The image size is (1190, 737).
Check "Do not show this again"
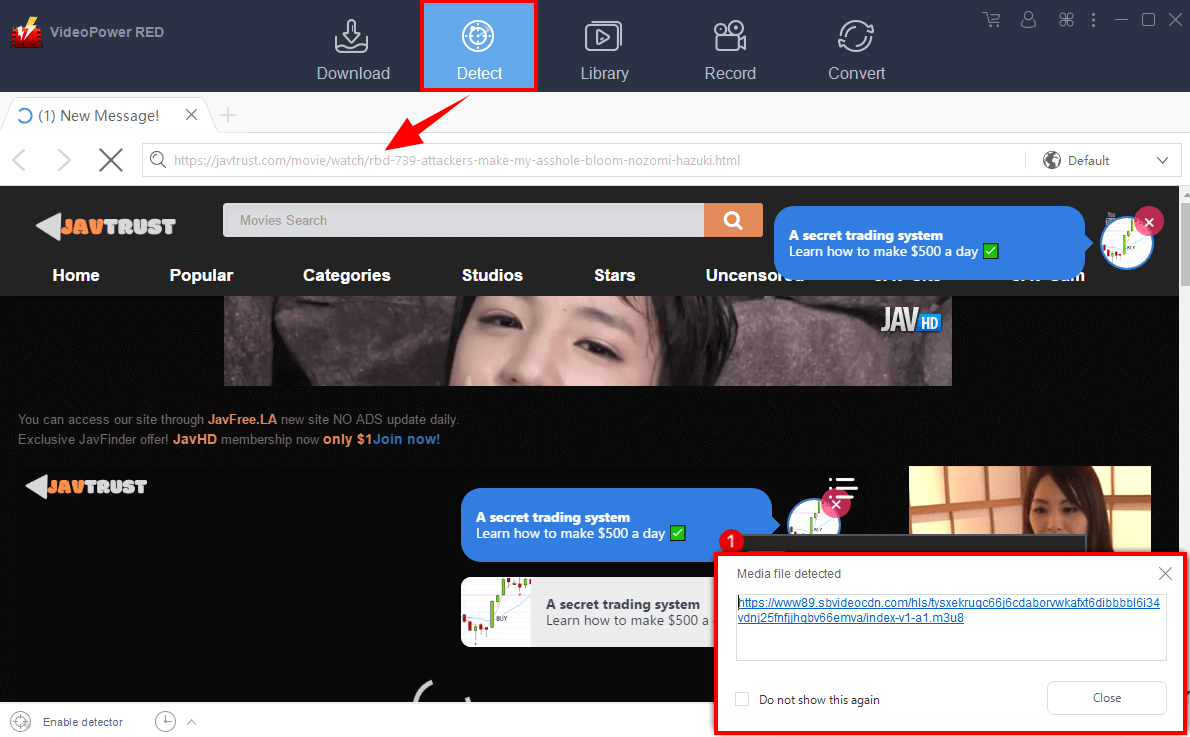pyautogui.click(x=742, y=699)
